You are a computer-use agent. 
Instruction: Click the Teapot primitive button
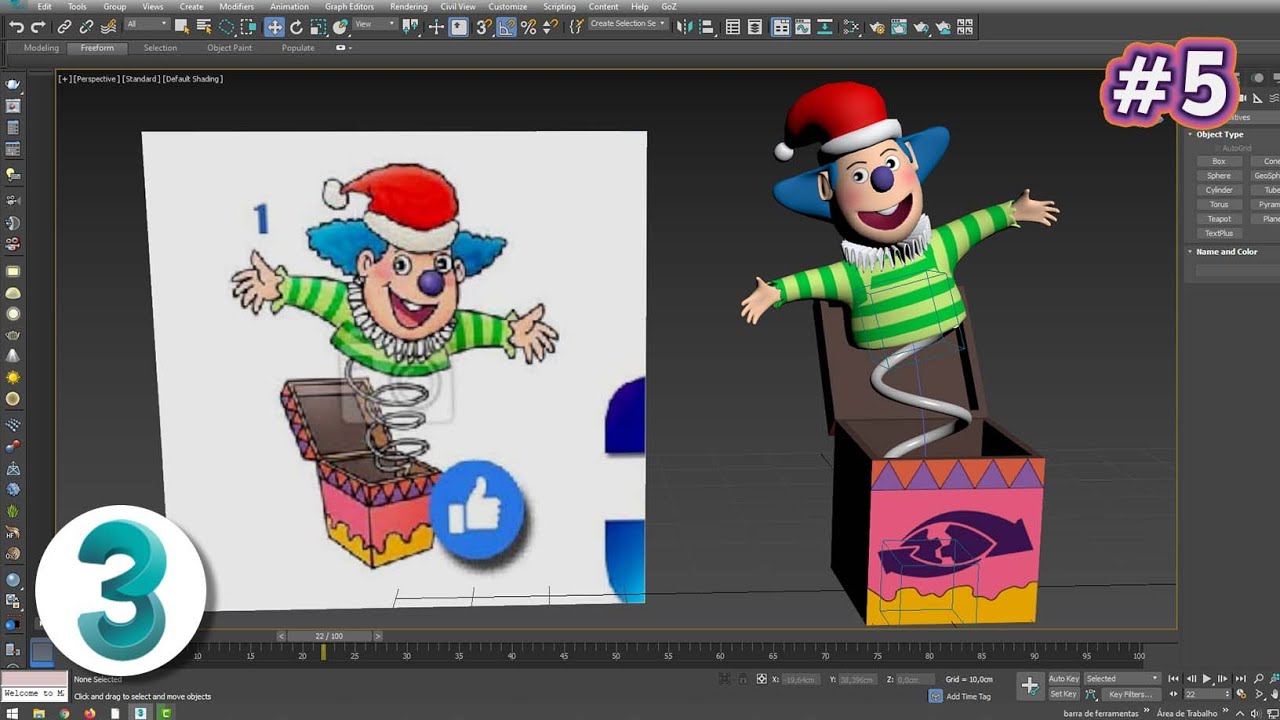1219,219
